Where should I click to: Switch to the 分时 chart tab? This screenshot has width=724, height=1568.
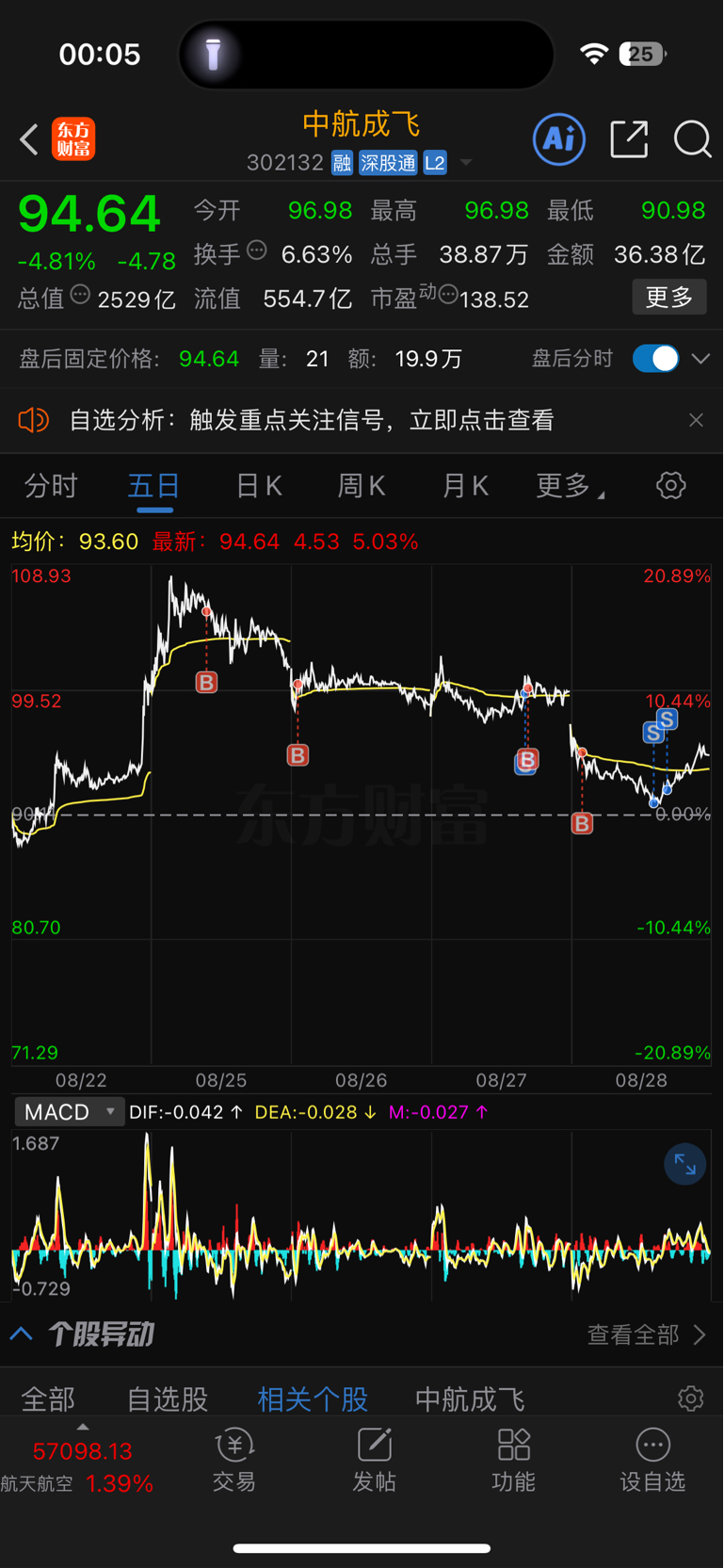point(51,486)
